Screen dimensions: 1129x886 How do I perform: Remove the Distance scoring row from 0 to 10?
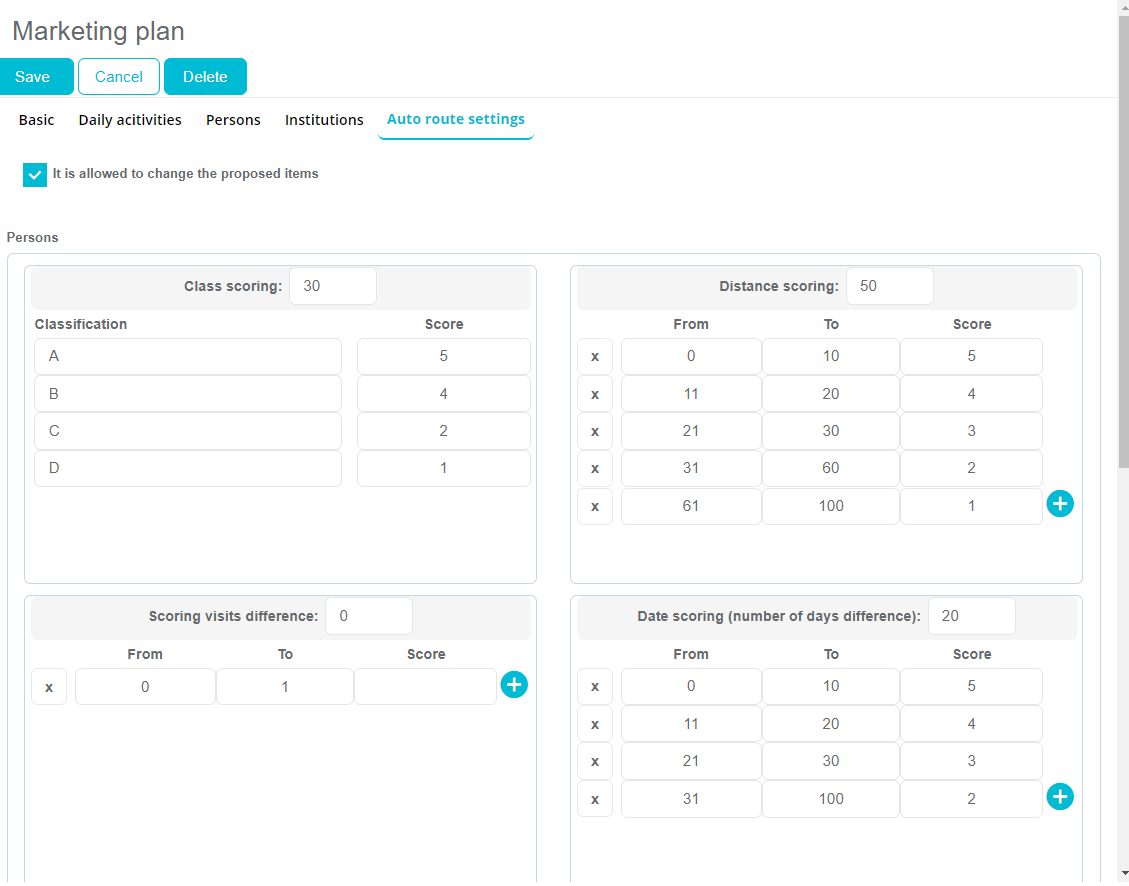[x=595, y=357]
